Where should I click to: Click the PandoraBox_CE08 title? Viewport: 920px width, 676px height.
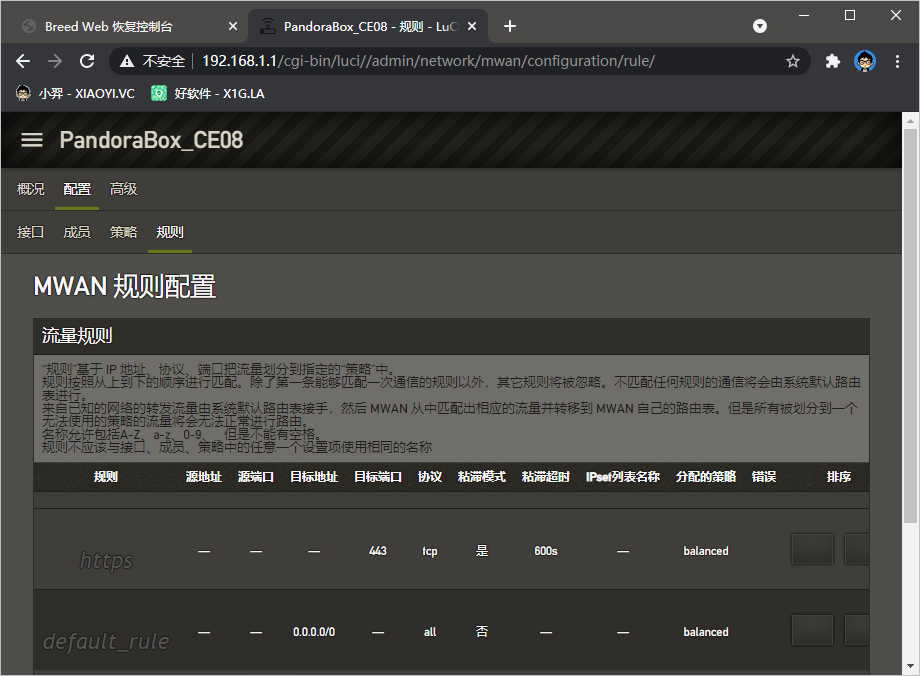[151, 140]
